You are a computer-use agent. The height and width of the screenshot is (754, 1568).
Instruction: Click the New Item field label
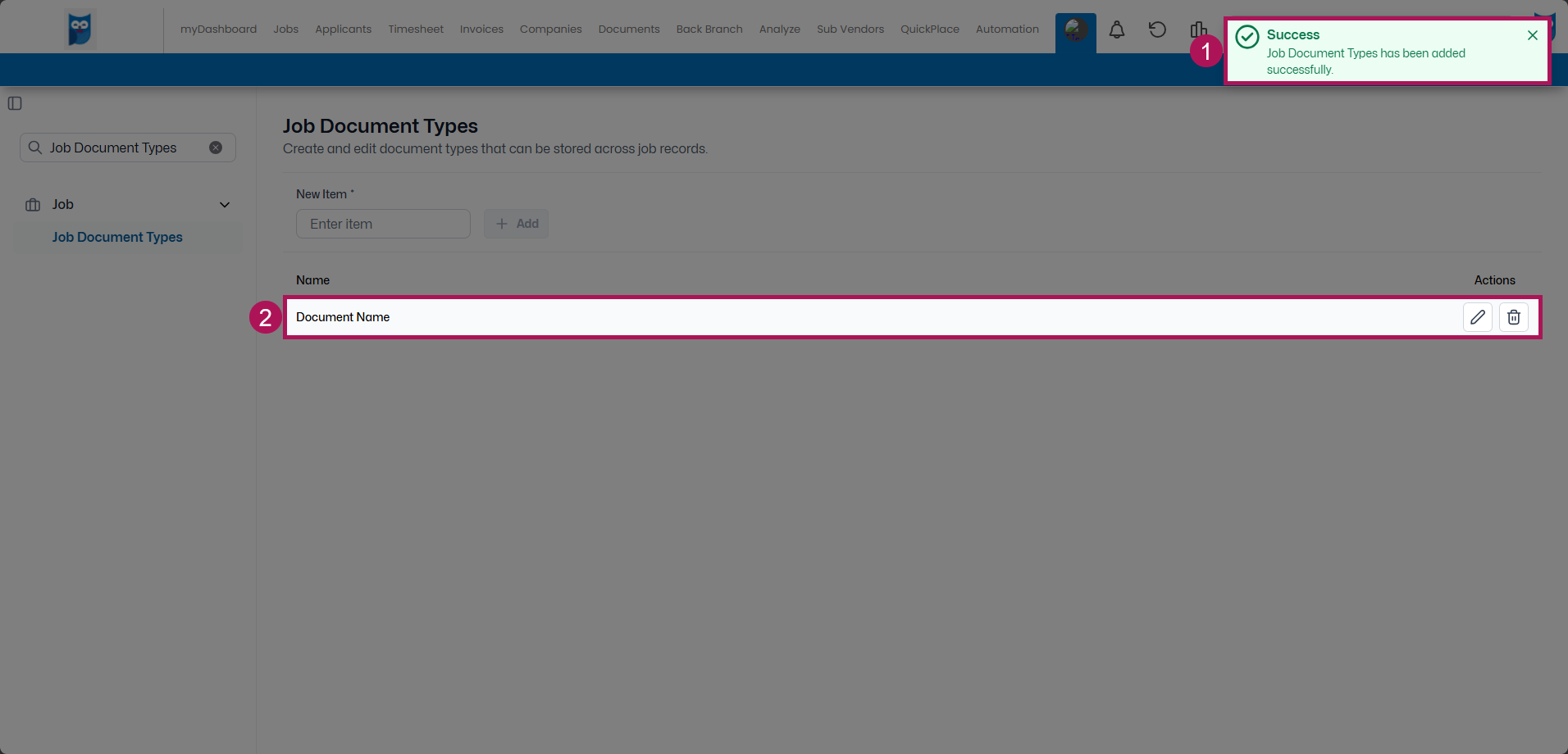[325, 194]
